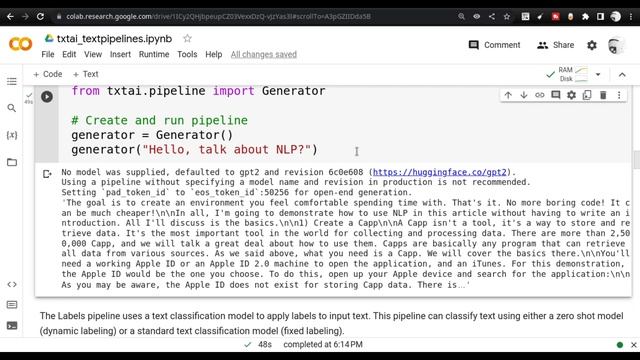Screen dimensions: 640x360
Task: Click the Colab CO logo
Action: click(20, 44)
